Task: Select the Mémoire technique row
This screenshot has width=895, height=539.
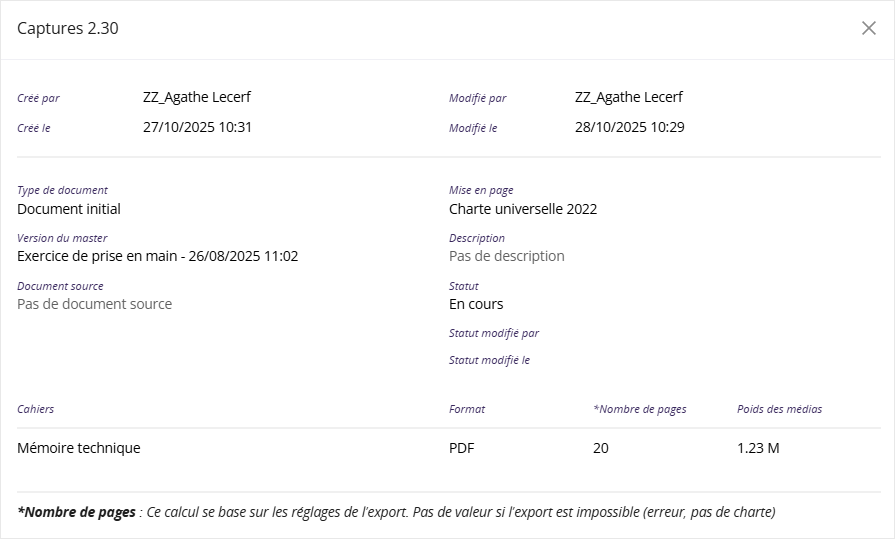Action: pyautogui.click(x=79, y=448)
